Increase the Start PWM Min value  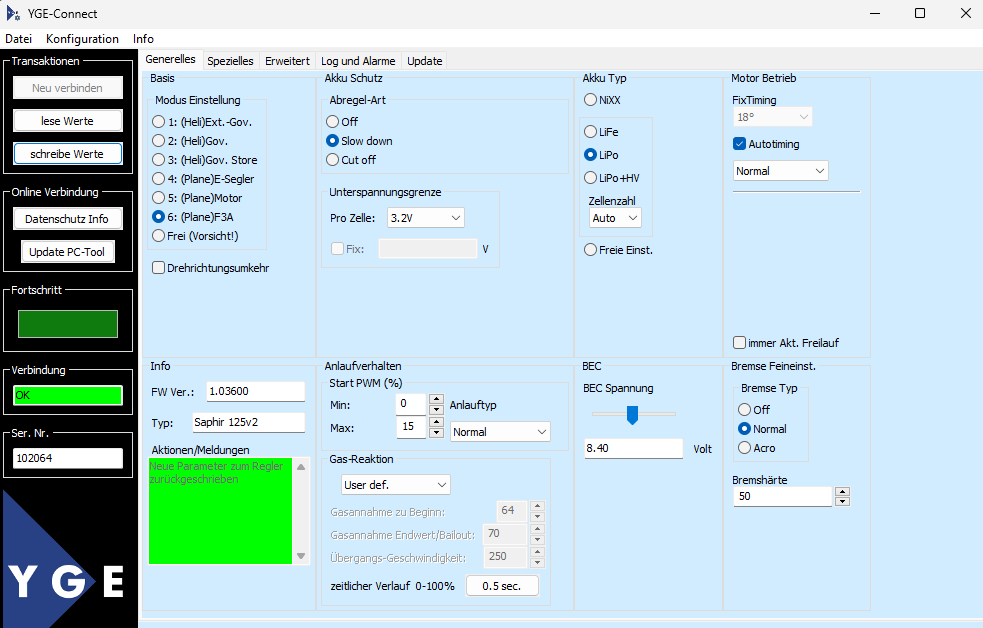436,399
